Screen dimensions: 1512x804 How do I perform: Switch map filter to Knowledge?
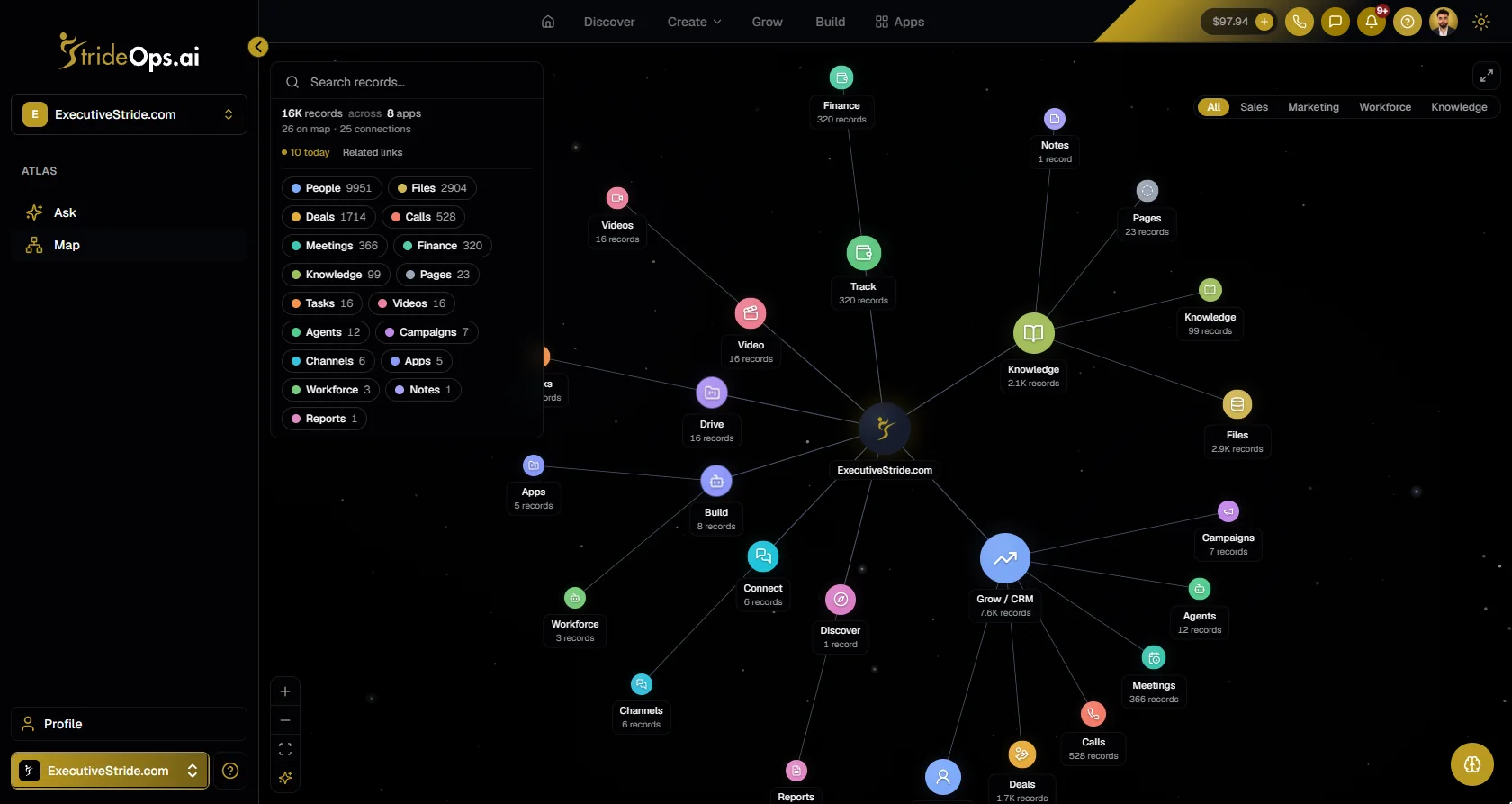pos(1459,107)
